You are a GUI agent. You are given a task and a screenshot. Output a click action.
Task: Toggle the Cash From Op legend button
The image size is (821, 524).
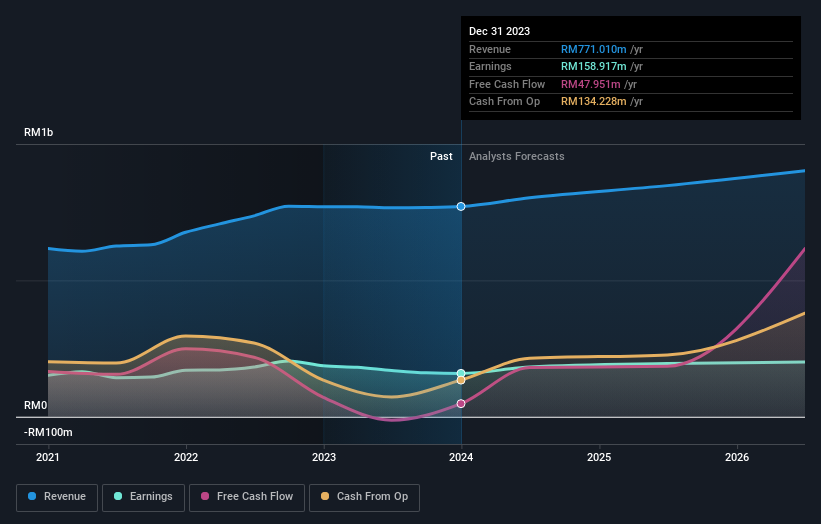[x=364, y=497]
